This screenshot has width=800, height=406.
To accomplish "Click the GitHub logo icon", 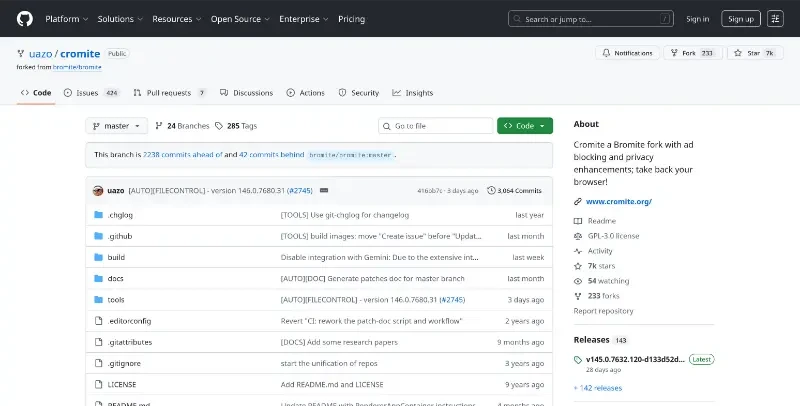I will [25, 18].
